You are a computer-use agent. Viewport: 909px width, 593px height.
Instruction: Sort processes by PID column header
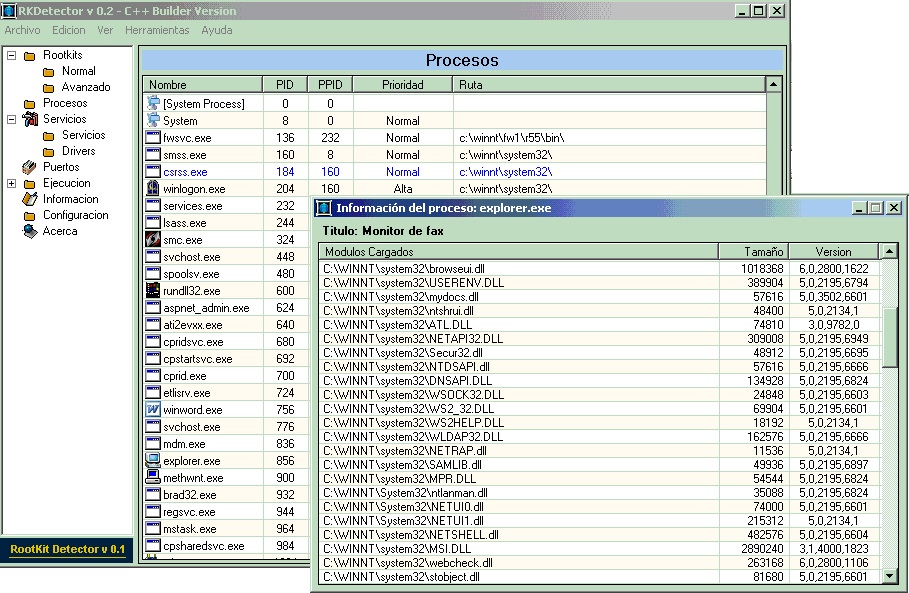(284, 85)
